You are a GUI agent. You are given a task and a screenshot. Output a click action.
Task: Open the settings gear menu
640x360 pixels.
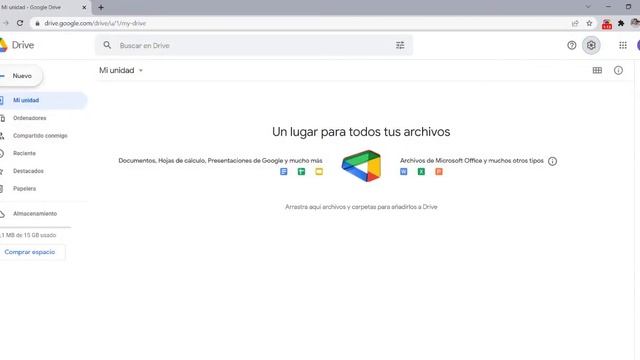(x=591, y=45)
